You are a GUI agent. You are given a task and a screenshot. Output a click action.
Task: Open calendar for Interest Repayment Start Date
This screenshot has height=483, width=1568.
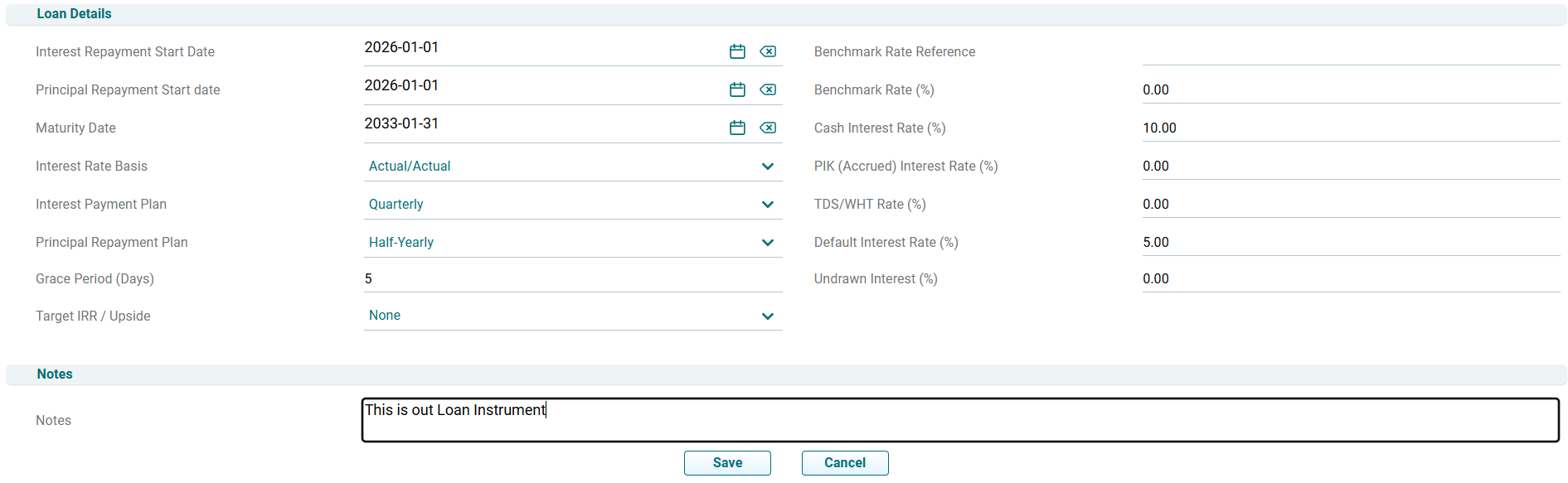[737, 51]
